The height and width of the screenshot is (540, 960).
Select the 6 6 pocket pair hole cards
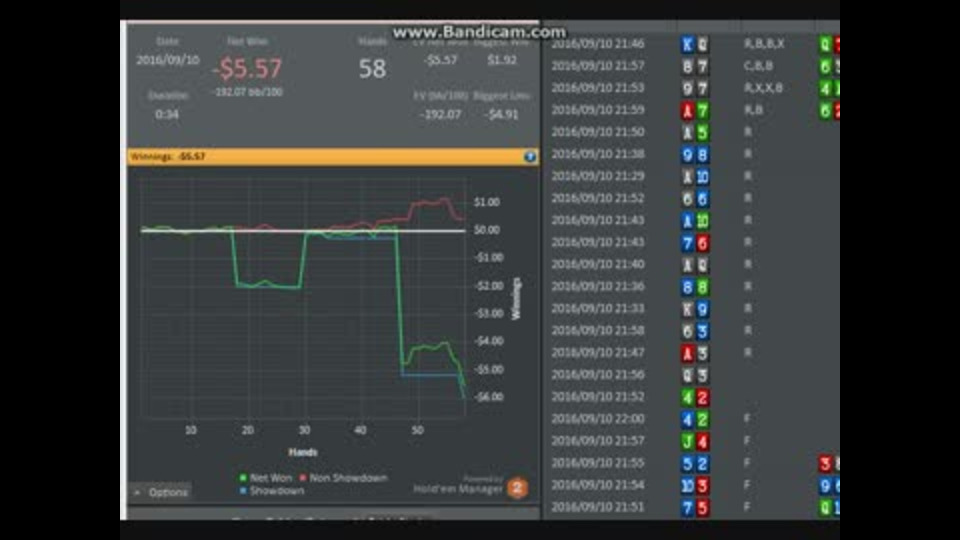point(695,198)
